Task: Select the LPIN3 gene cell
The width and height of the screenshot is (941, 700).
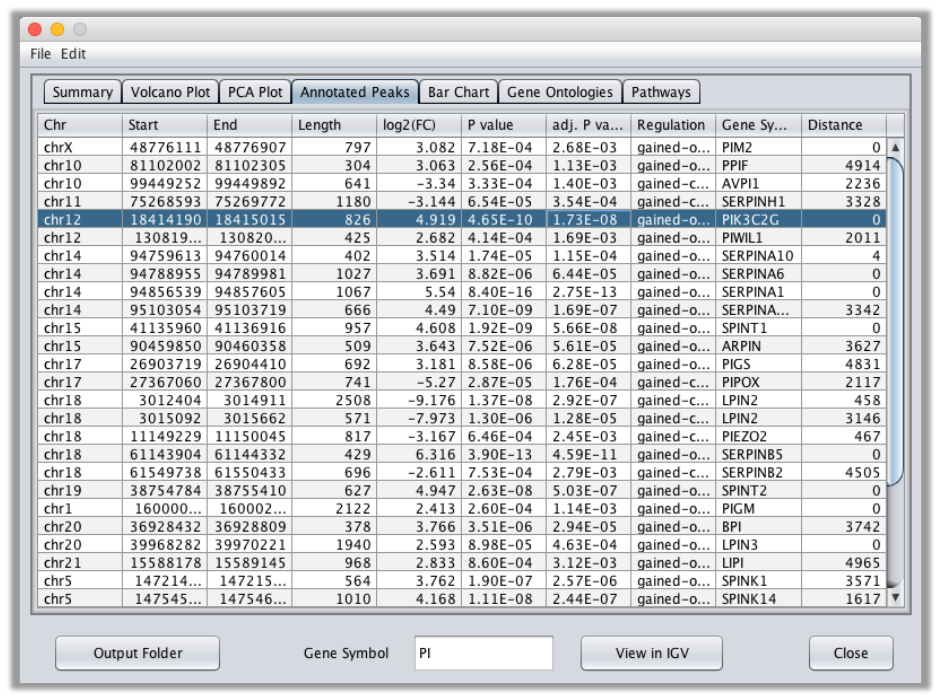Action: (758, 545)
